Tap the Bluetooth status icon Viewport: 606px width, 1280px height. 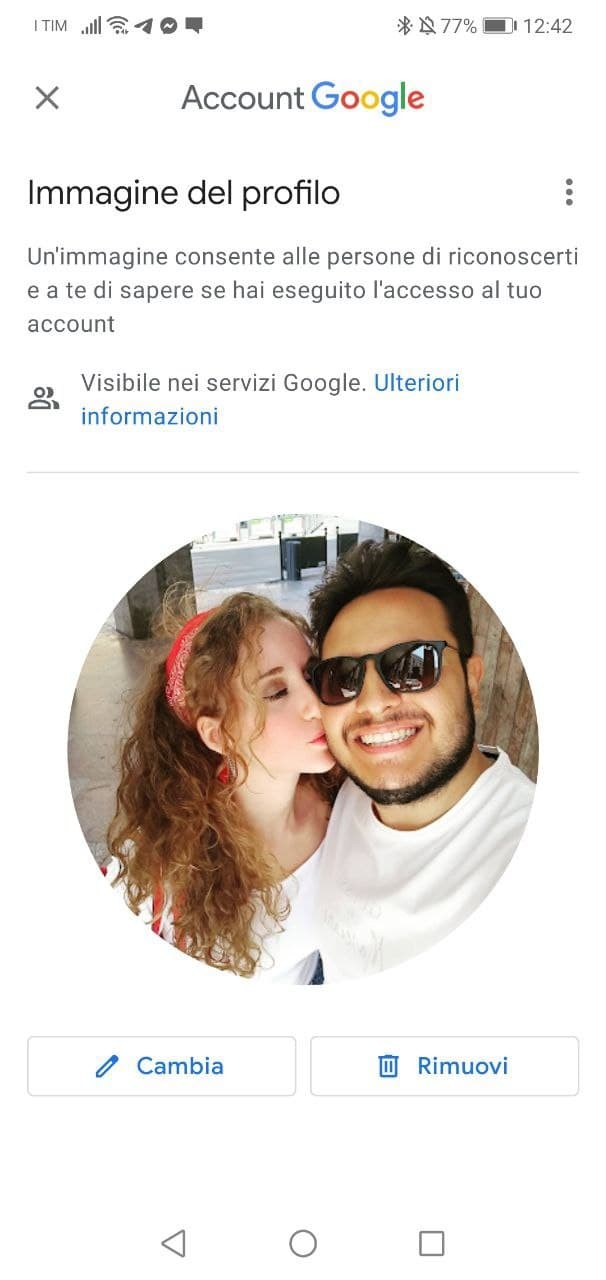(404, 26)
